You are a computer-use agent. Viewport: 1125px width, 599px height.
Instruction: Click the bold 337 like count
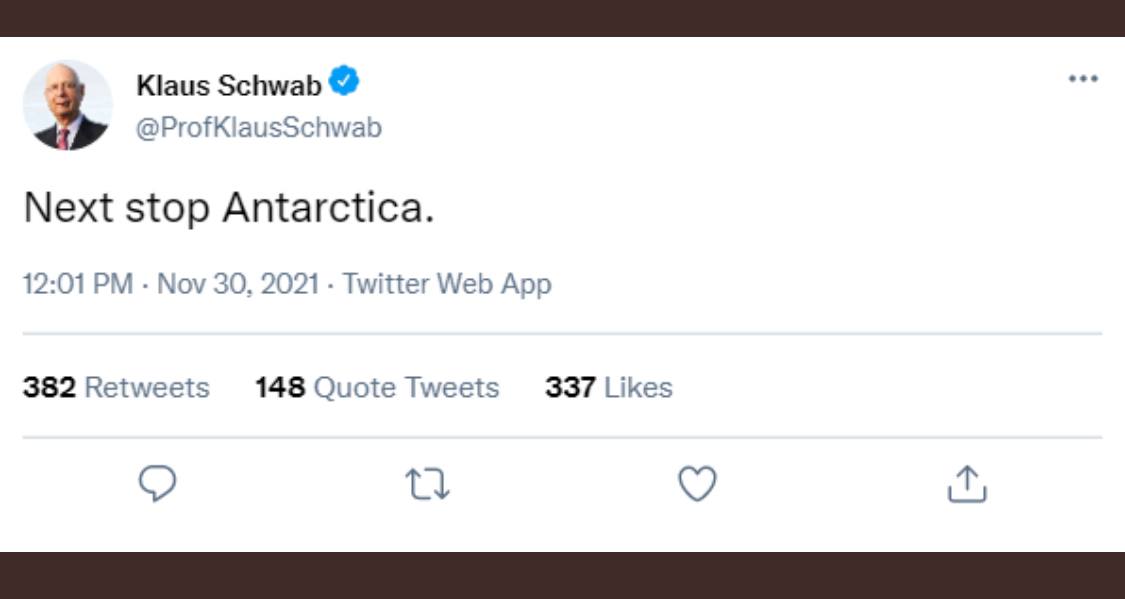point(570,387)
